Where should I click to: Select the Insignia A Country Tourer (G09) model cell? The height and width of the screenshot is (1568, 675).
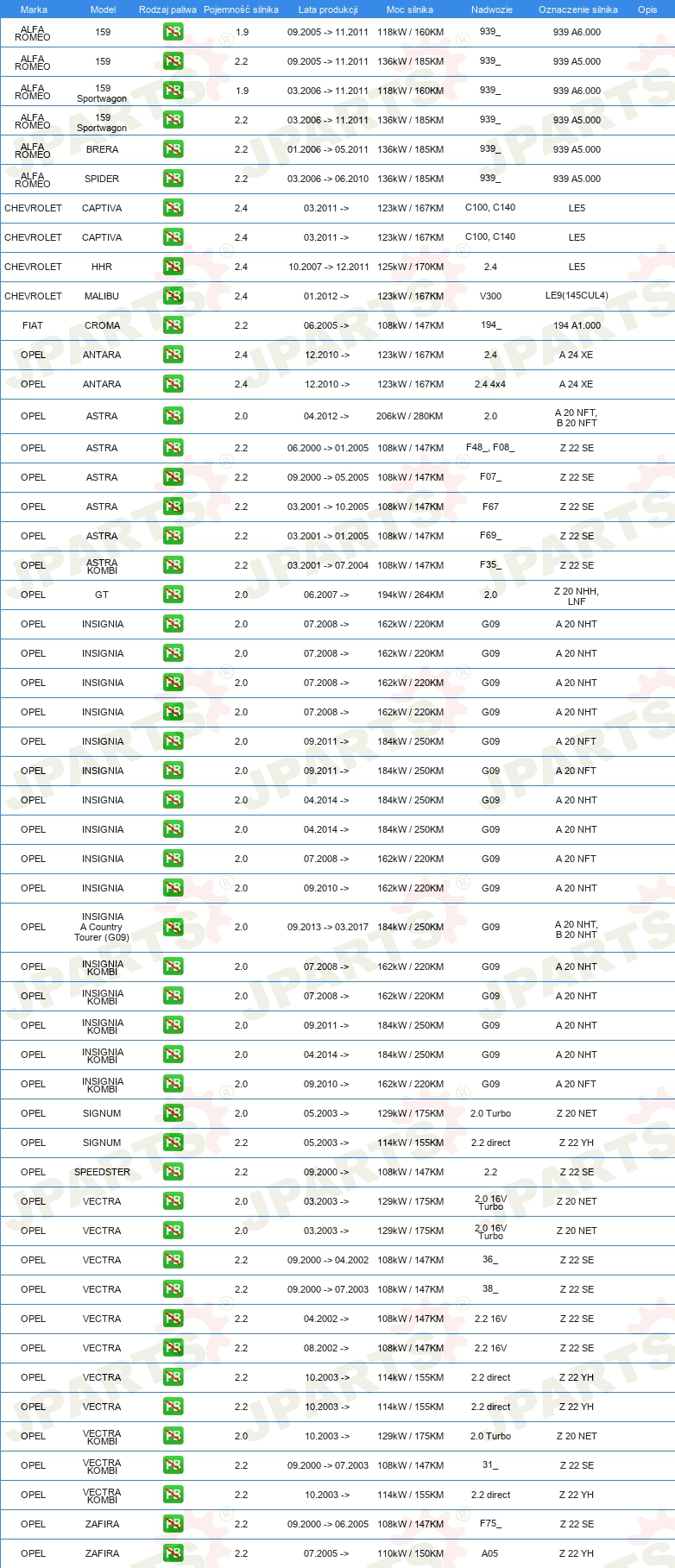pyautogui.click(x=102, y=927)
